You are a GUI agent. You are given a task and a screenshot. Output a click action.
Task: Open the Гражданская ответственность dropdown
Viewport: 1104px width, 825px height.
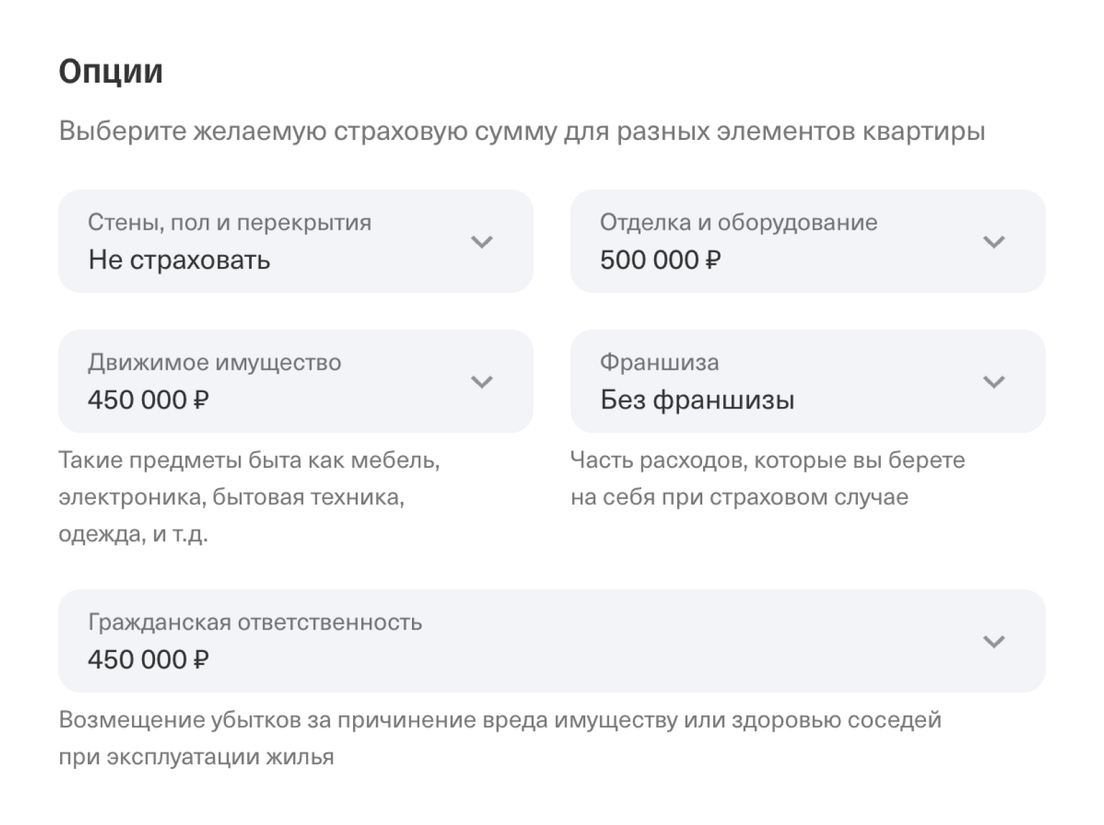(x=551, y=642)
